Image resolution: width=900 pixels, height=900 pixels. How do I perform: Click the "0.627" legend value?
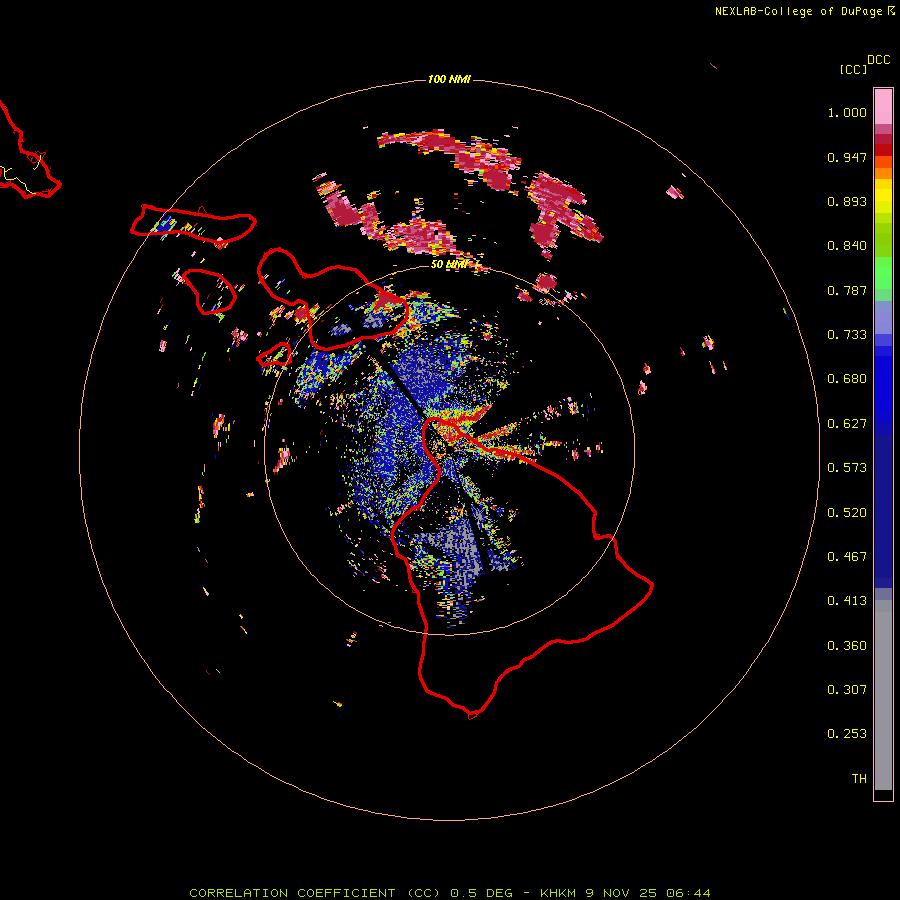[847, 424]
